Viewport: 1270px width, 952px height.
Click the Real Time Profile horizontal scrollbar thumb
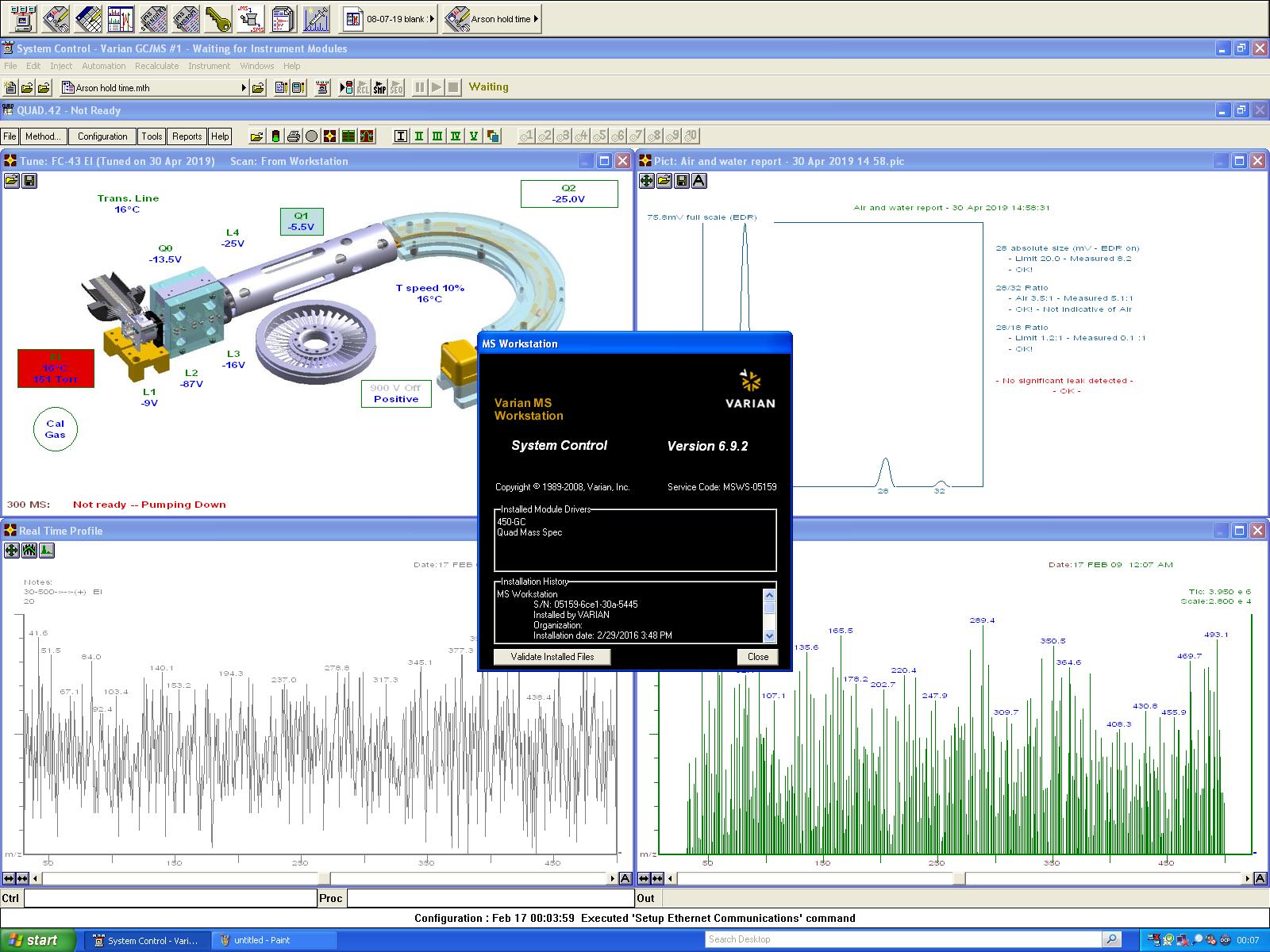click(324, 878)
